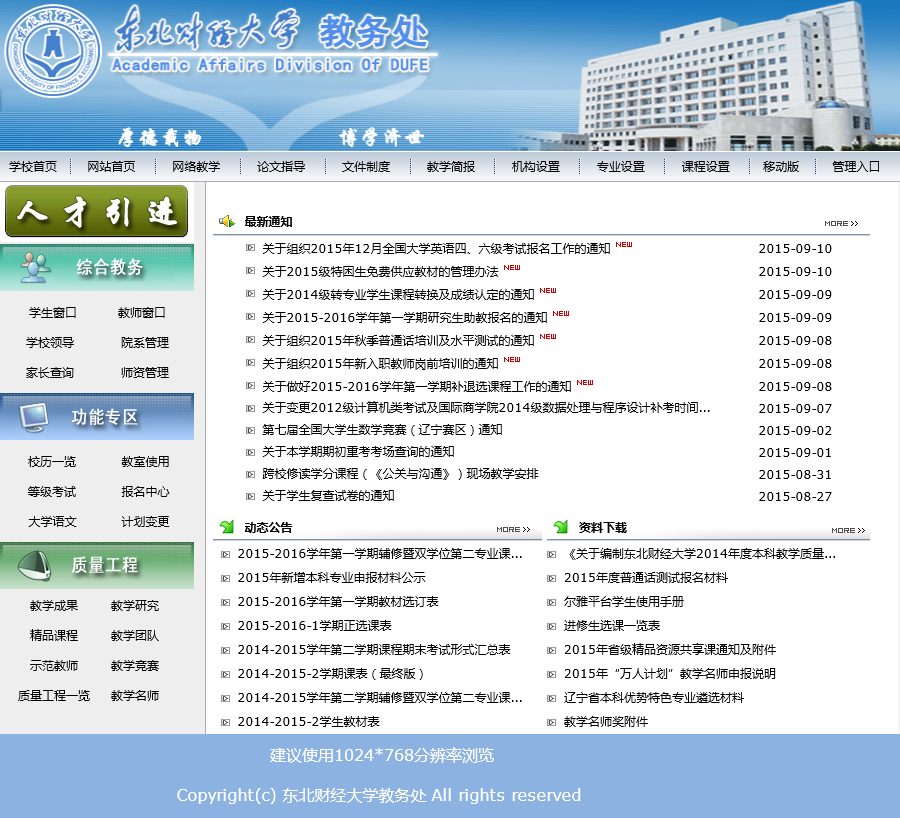
Task: Click the people icon in 综合教务 banner
Action: 34,268
